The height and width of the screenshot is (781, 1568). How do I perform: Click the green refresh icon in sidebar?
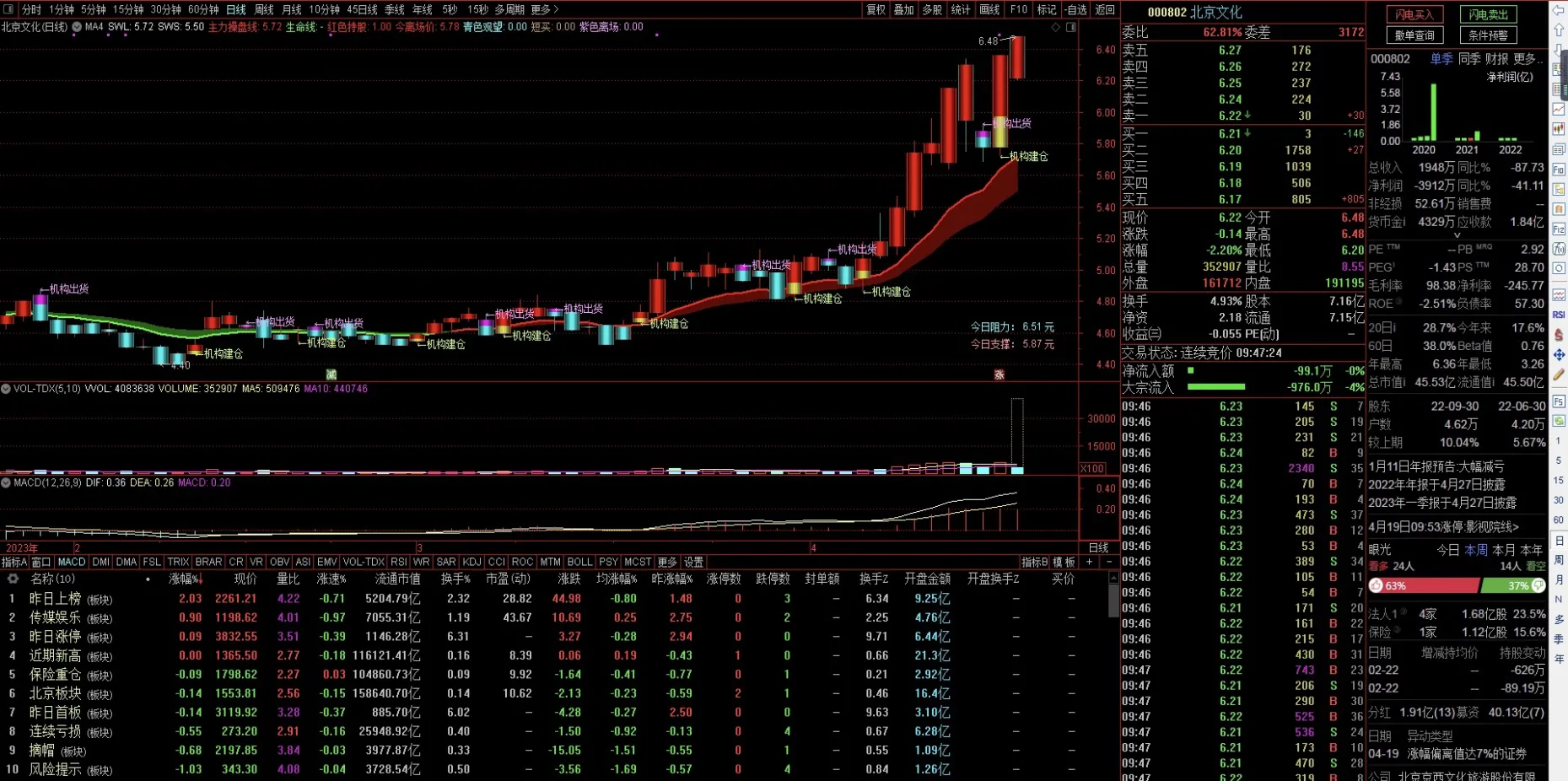pyautogui.click(x=1559, y=419)
